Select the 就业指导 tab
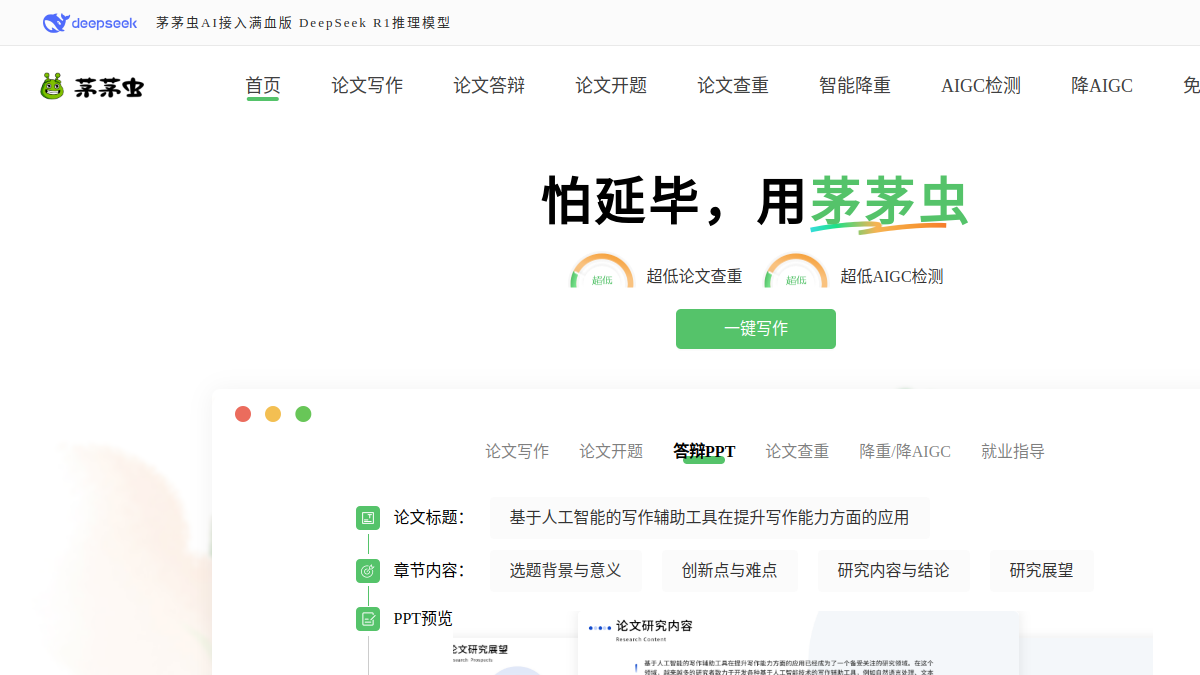 click(1013, 452)
